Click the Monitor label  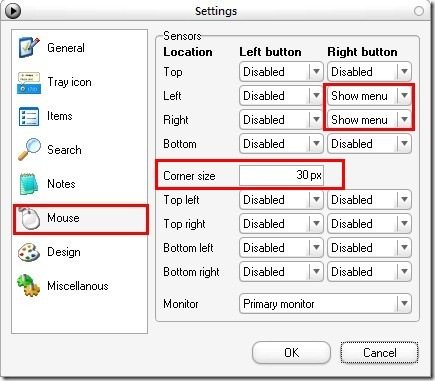click(181, 304)
